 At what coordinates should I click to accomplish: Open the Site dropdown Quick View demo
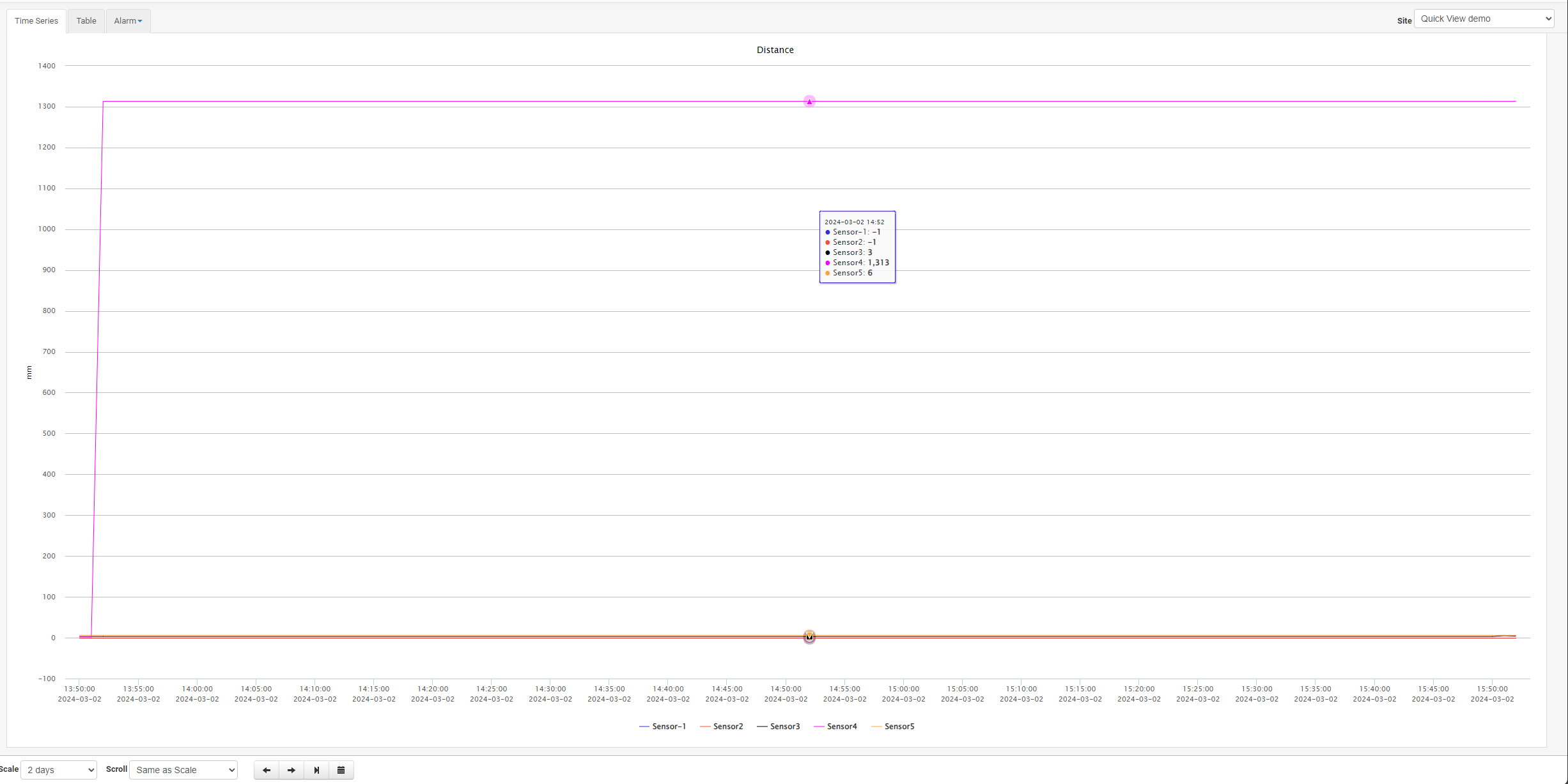(x=1484, y=19)
